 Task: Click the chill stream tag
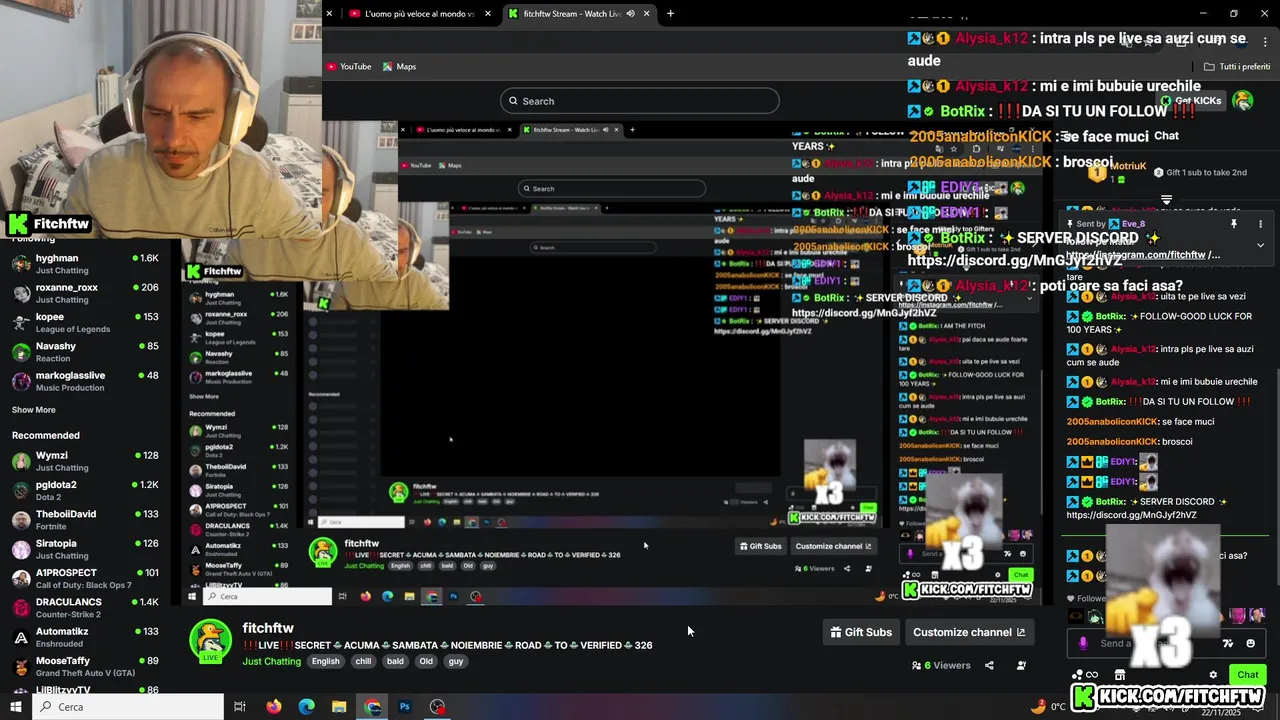(363, 661)
